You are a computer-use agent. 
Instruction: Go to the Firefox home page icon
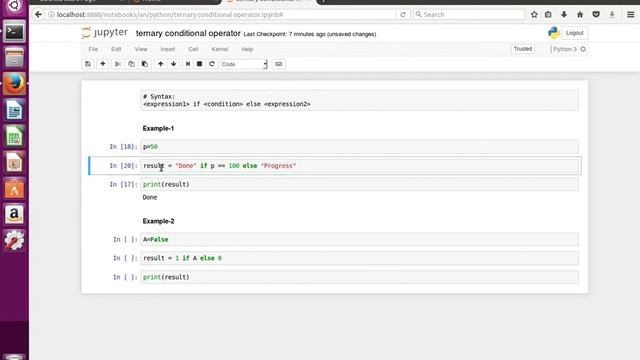580,14
